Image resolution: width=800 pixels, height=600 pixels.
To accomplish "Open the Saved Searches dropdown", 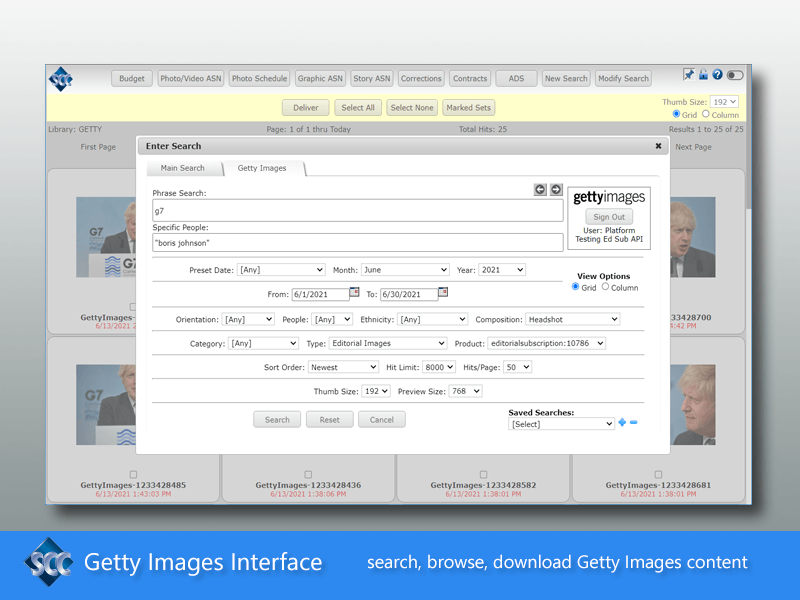I will coord(561,424).
